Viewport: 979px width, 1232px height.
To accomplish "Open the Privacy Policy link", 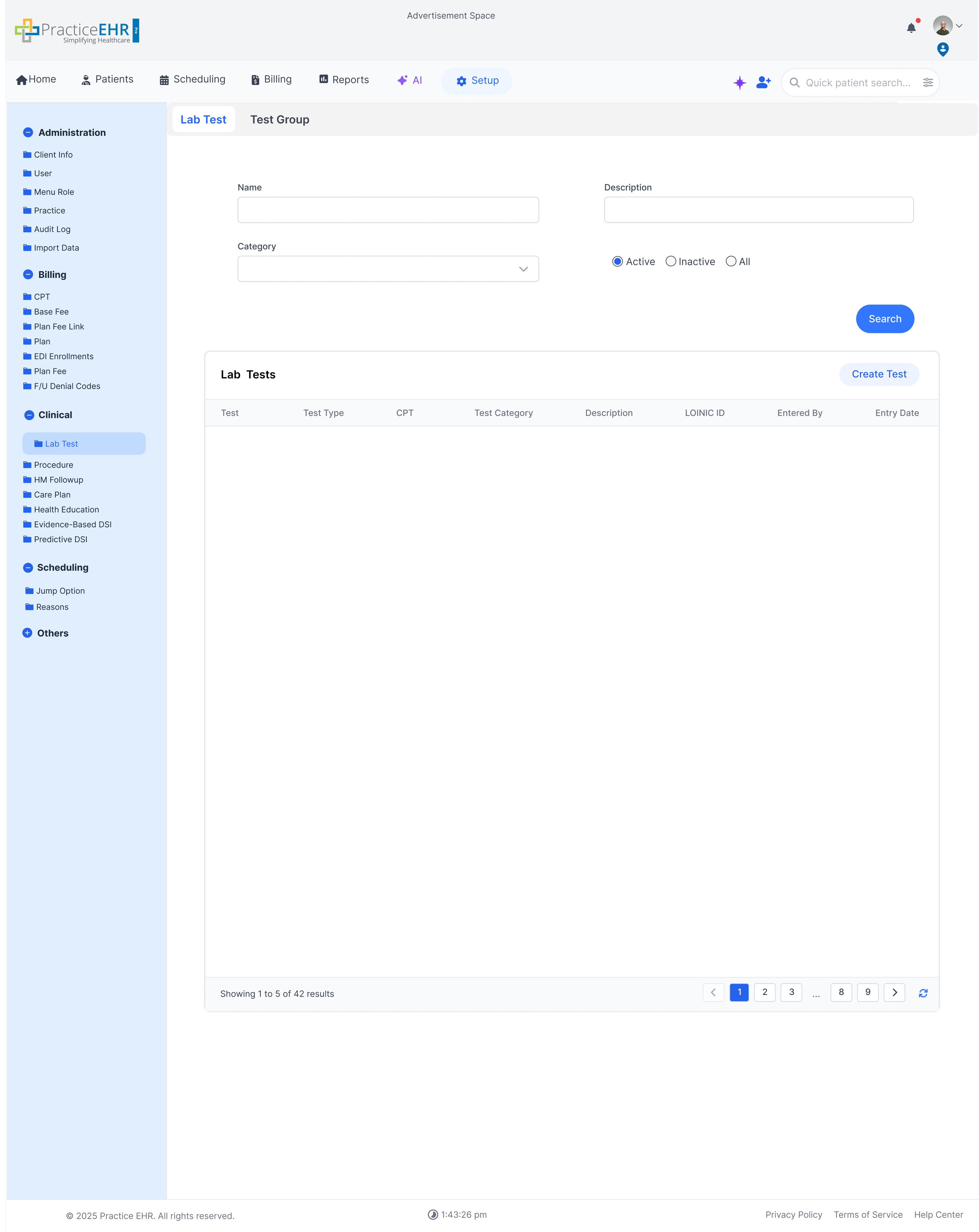I will pos(794,1214).
